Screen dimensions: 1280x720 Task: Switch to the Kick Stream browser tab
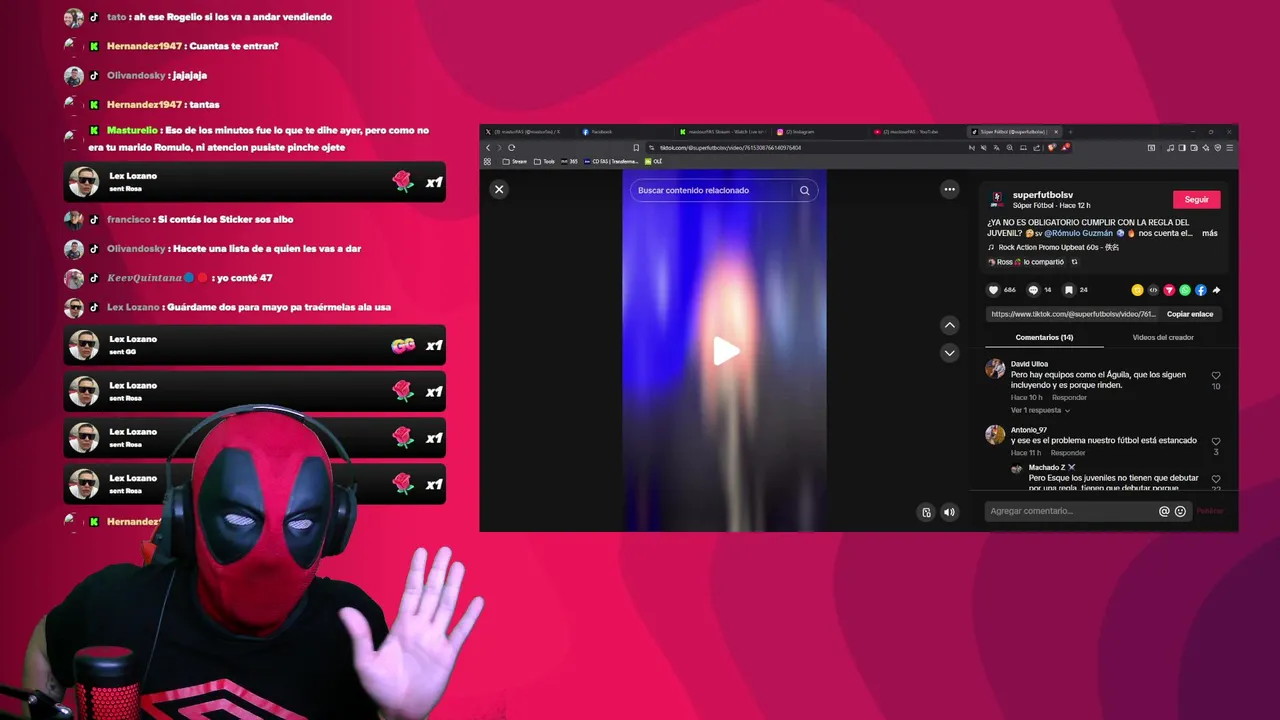pyautogui.click(x=723, y=132)
